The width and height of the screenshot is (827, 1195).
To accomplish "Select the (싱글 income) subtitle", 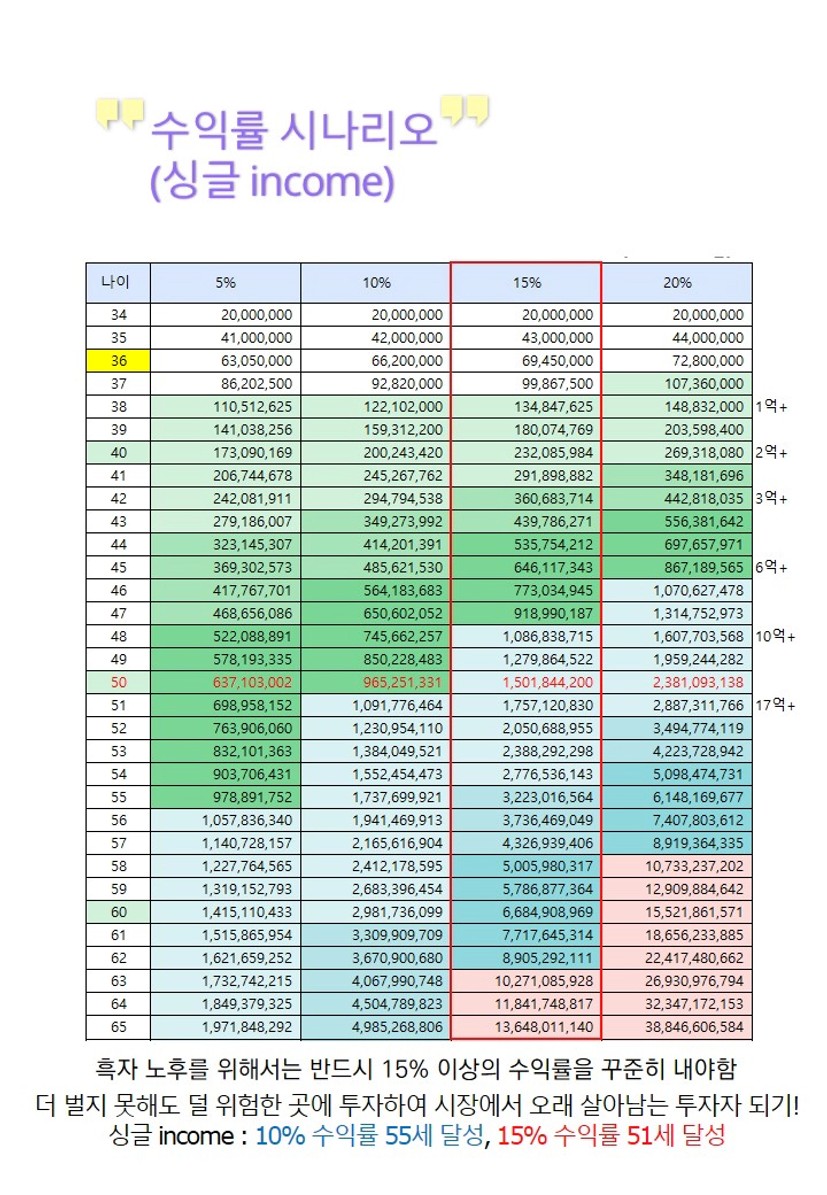I will click(x=271, y=182).
